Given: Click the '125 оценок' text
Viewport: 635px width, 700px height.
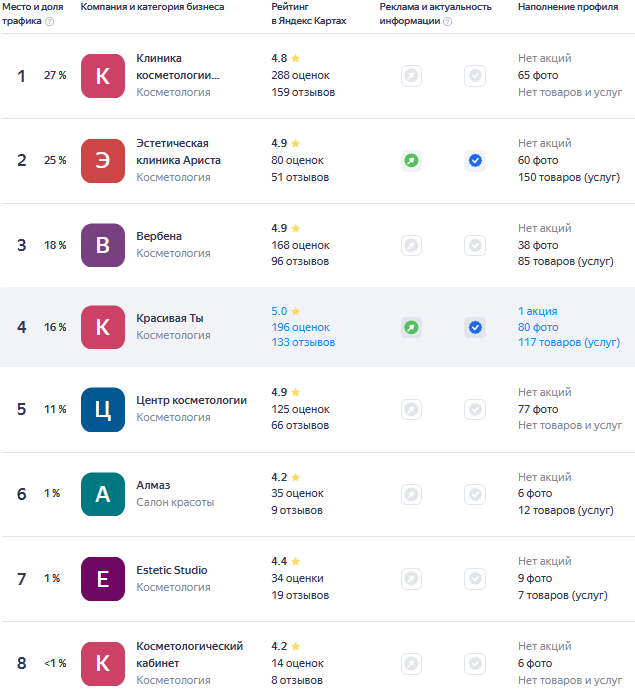Looking at the screenshot, I should click(301, 409).
